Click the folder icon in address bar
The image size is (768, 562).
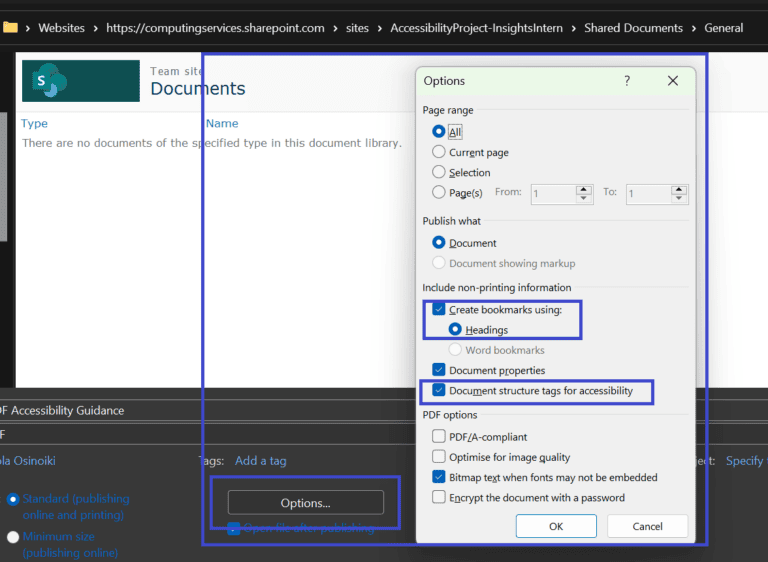click(10, 27)
